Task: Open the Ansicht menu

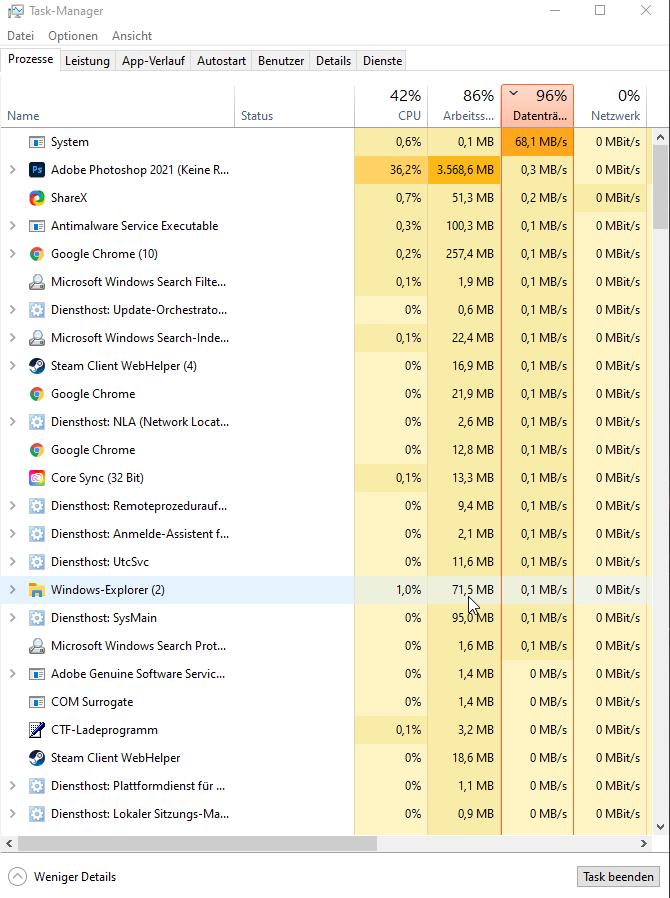Action: (x=132, y=36)
